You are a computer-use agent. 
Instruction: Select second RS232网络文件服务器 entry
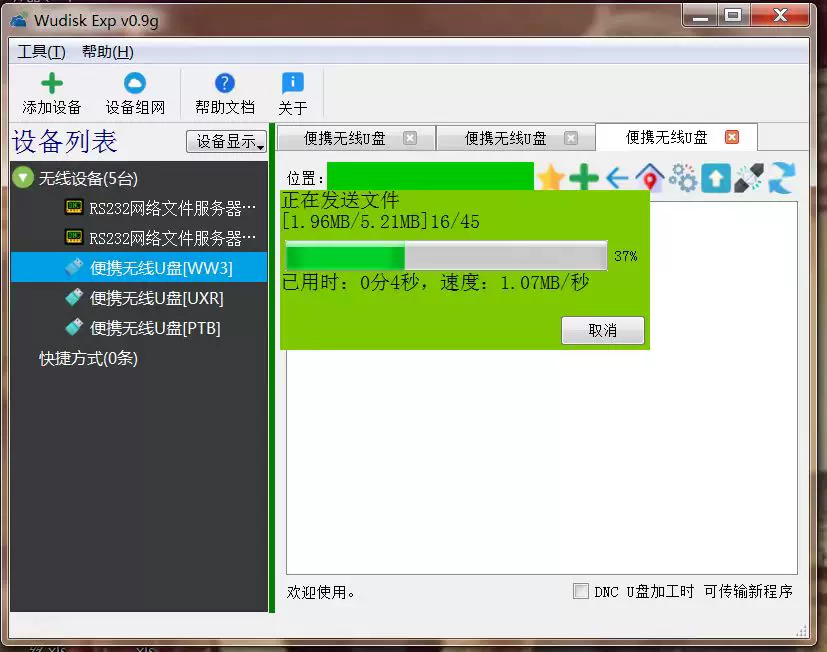pos(139,237)
